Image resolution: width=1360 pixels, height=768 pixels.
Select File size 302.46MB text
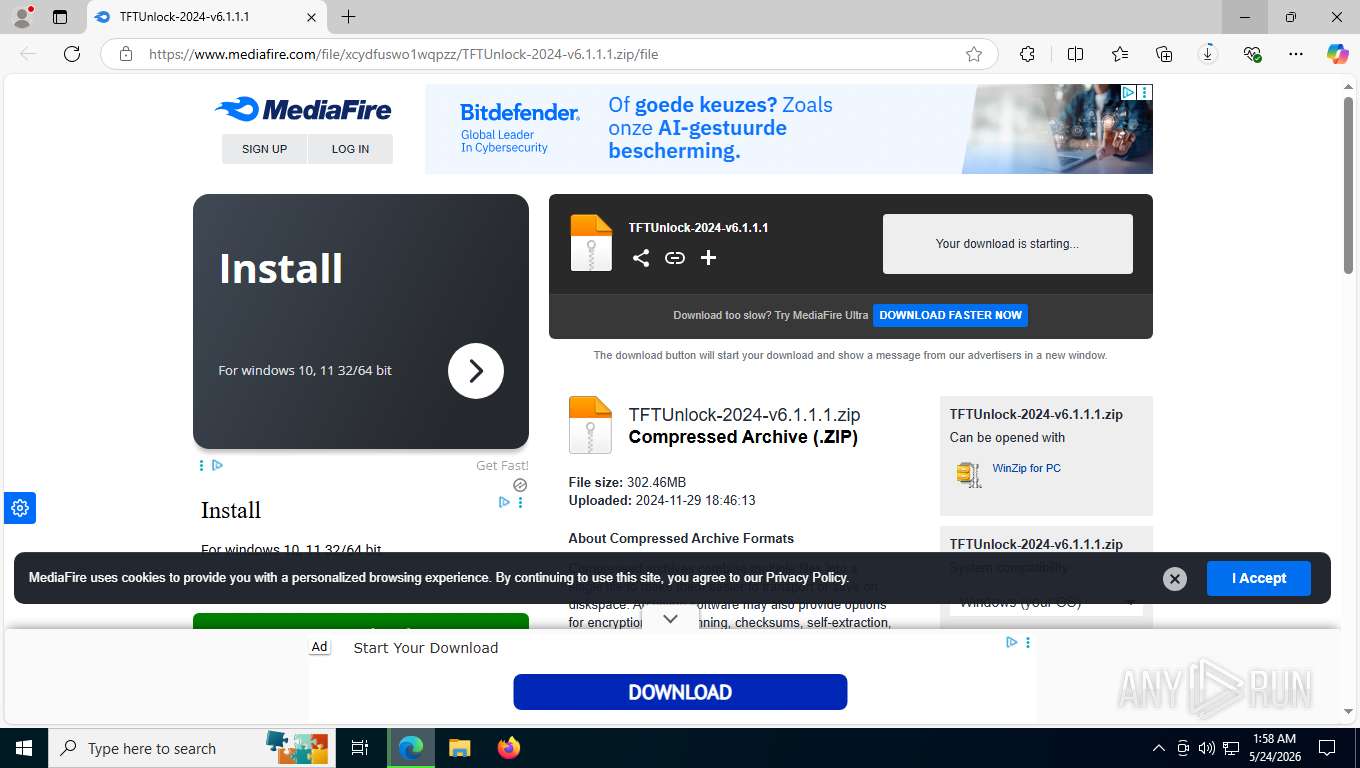coord(627,482)
